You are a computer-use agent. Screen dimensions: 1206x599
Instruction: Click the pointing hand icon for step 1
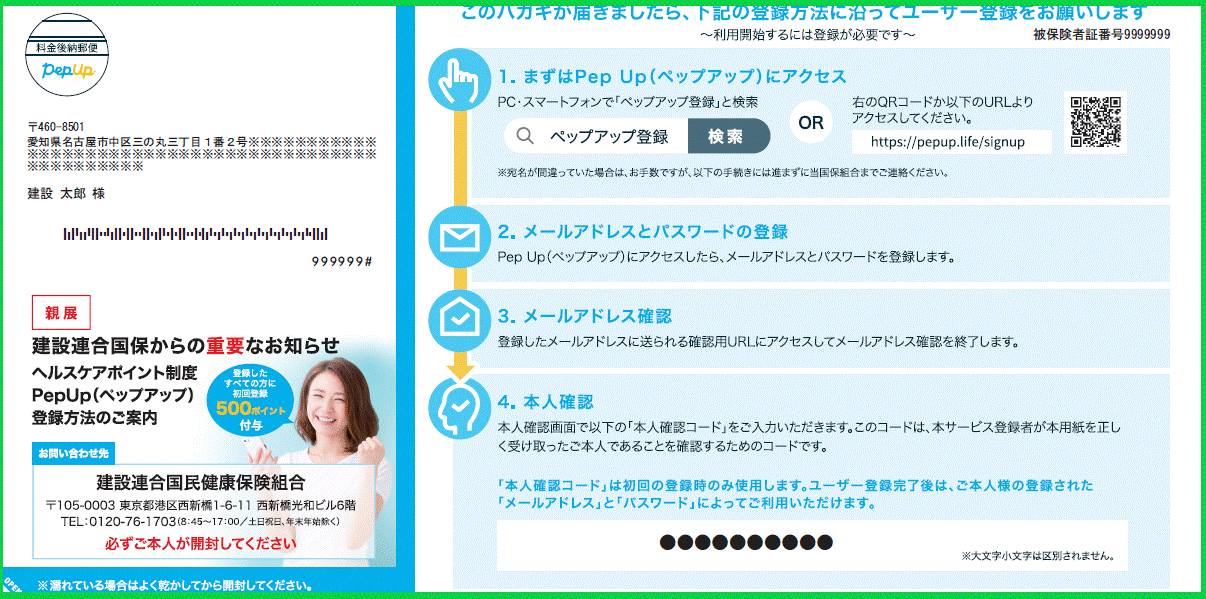tap(459, 78)
